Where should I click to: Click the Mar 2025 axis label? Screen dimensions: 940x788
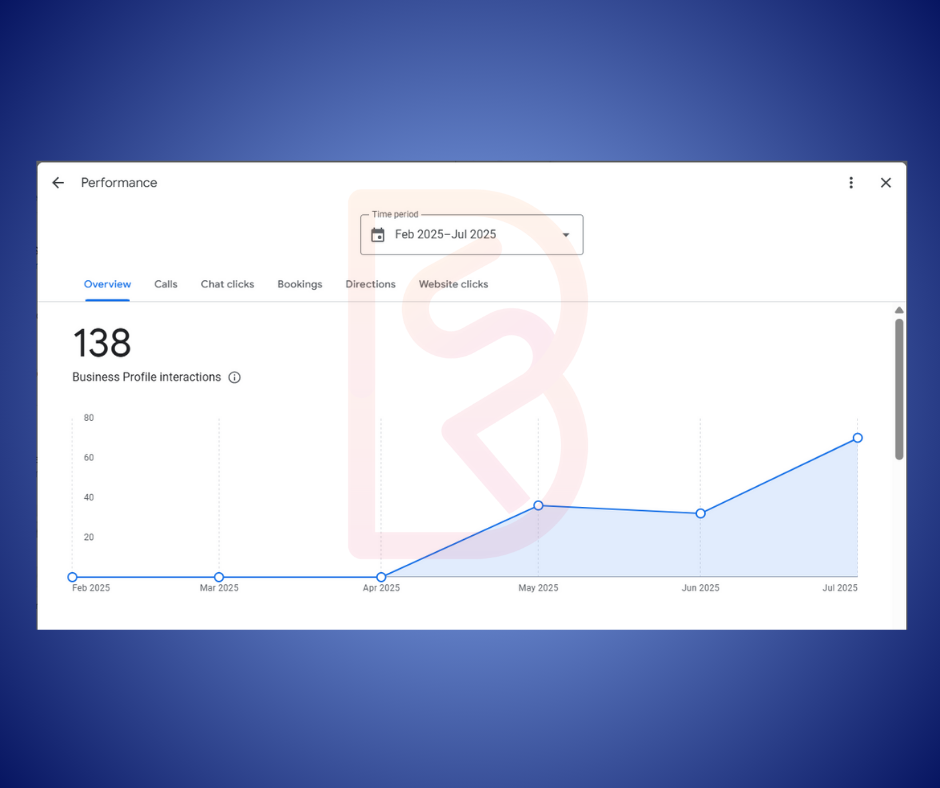point(219,588)
